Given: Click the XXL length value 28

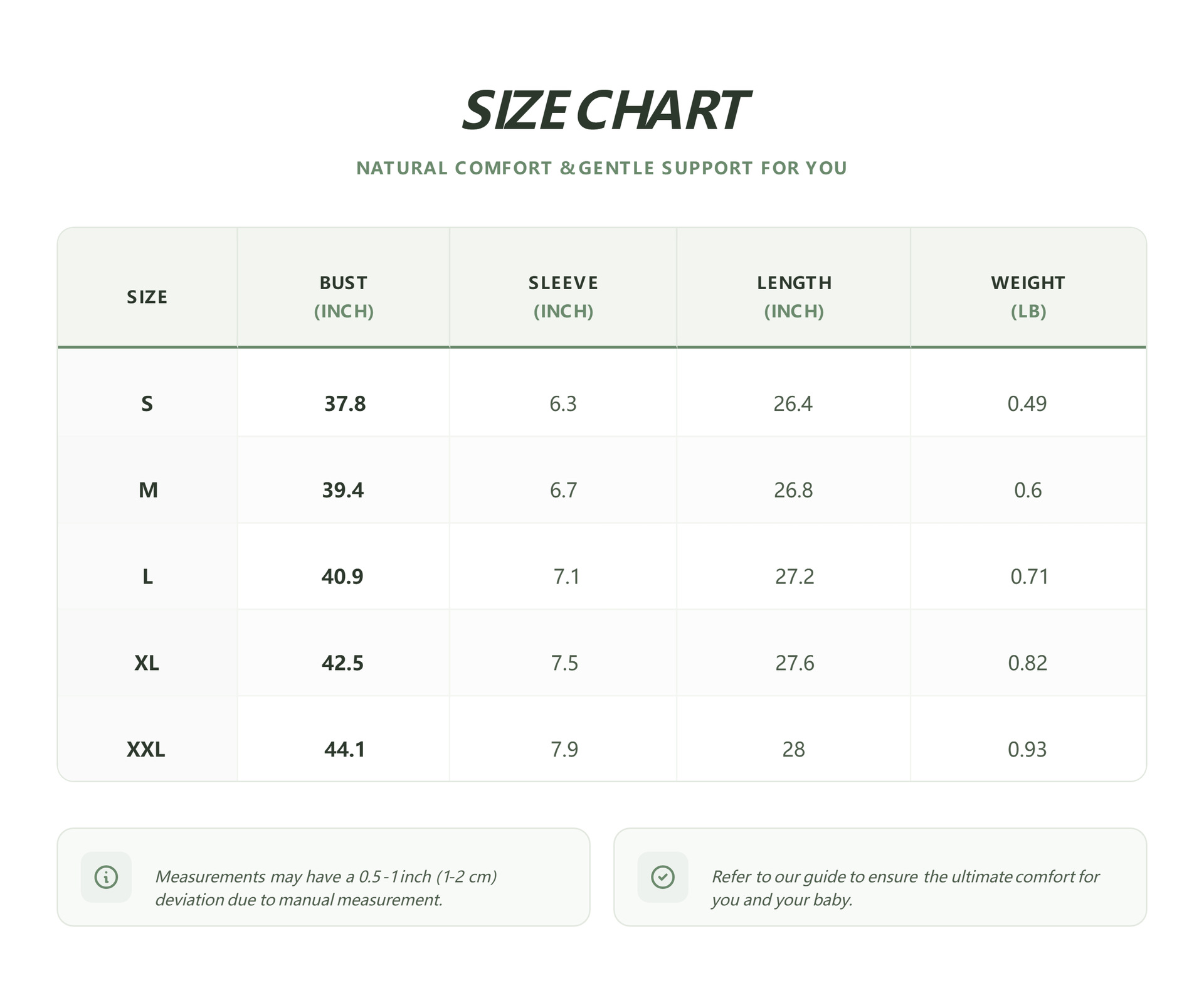Looking at the screenshot, I should click(793, 749).
